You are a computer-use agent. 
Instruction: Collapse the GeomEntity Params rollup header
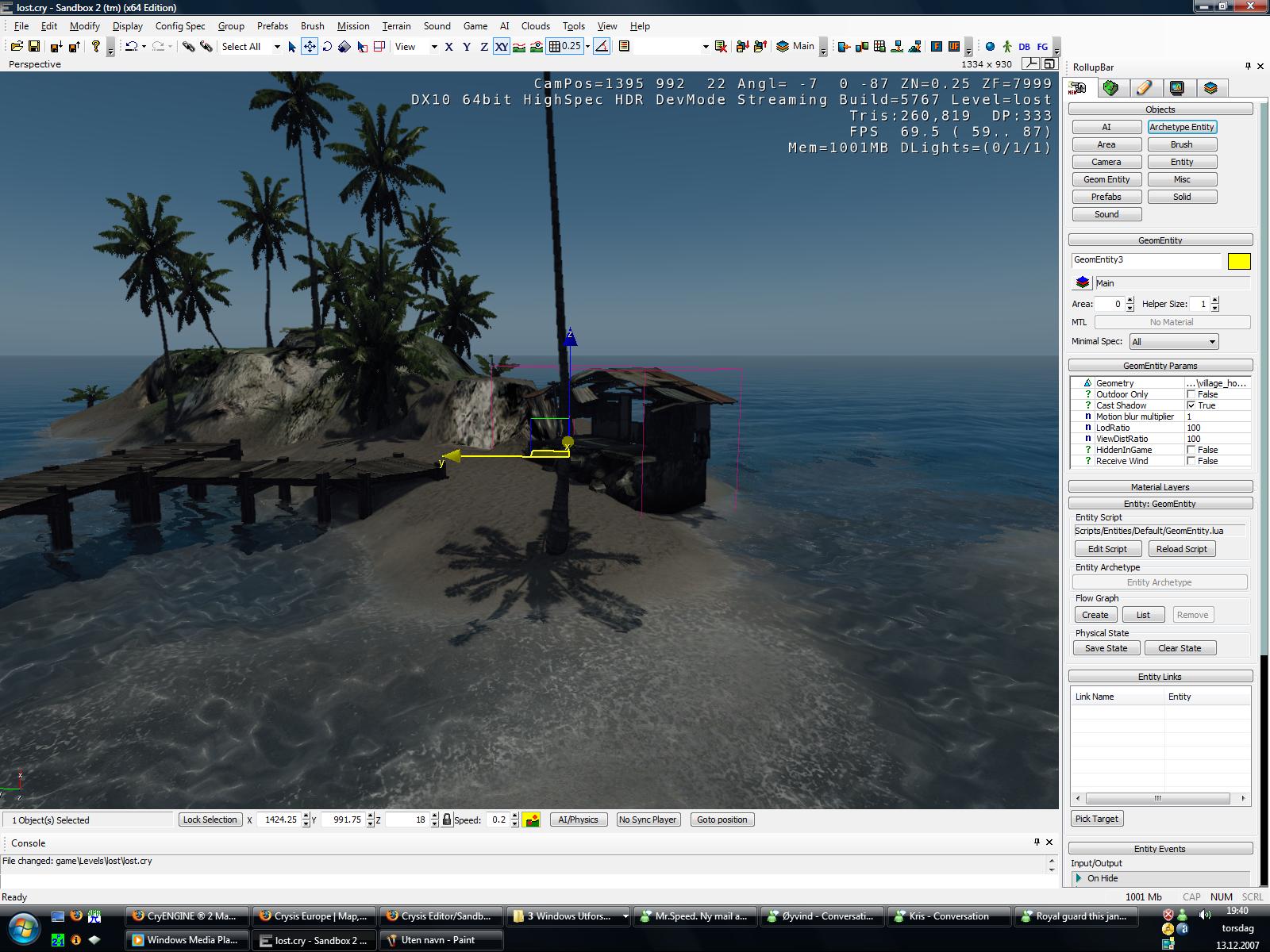coord(1160,366)
